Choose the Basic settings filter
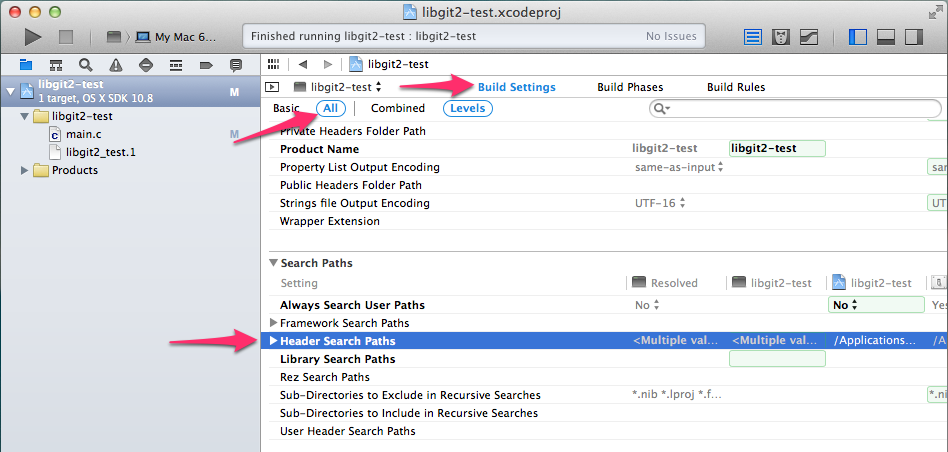Screen dimensions: 948x452 tap(286, 108)
